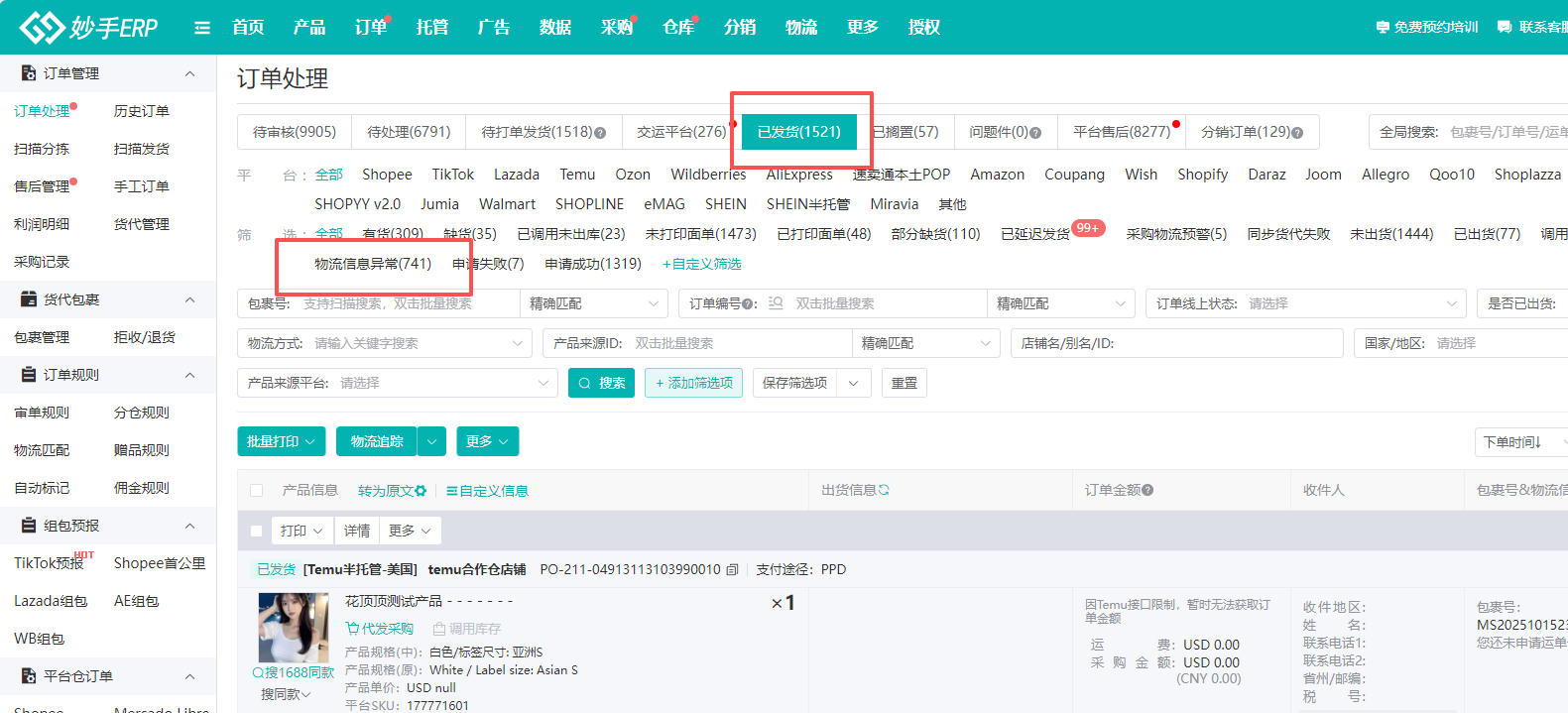The height and width of the screenshot is (713, 1568).
Task: Click the refresh icon beside 出货信息
Action: 884,490
